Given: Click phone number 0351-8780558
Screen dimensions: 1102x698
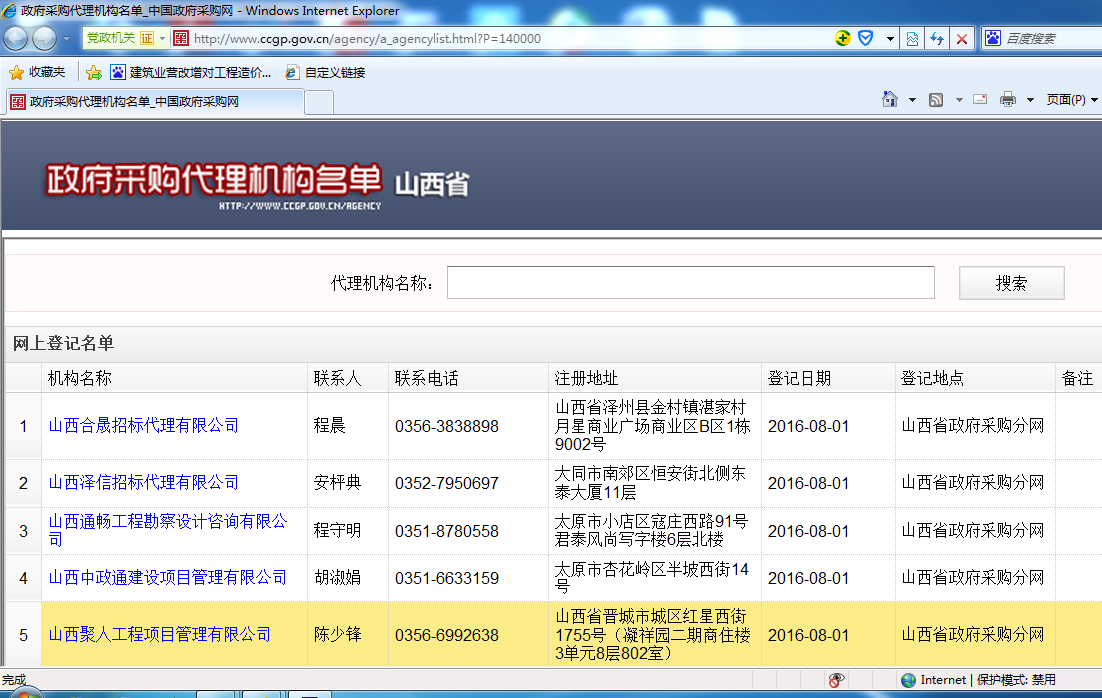Looking at the screenshot, I should tap(447, 531).
